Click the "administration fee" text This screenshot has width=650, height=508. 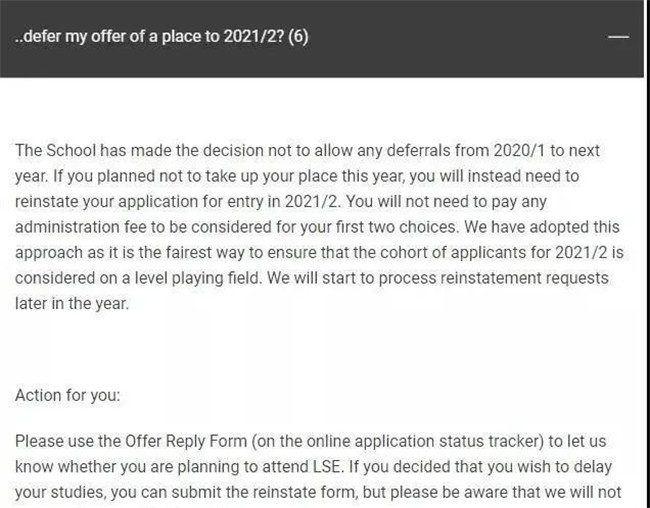81,227
